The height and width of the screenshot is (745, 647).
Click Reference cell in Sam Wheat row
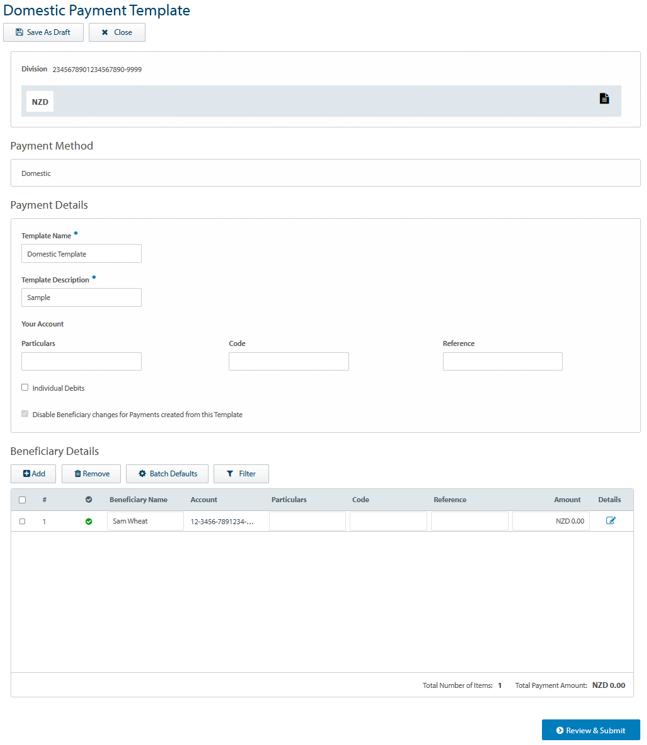(x=470, y=521)
